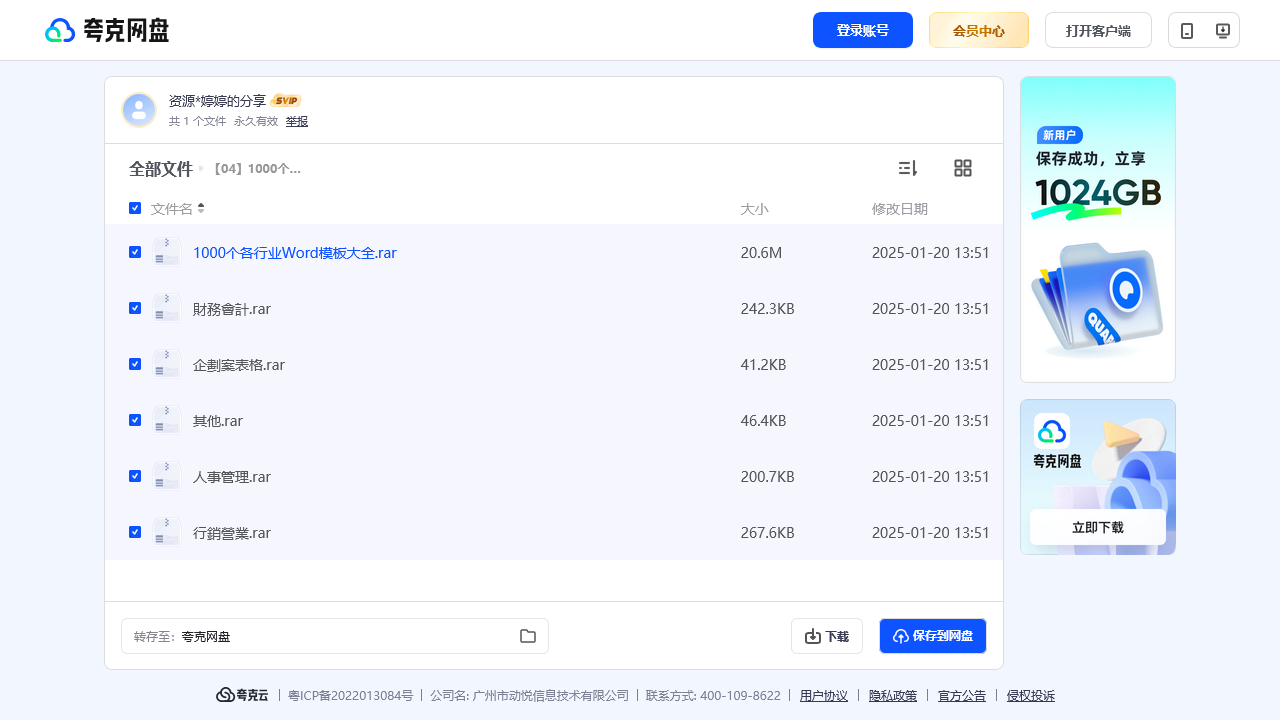This screenshot has height=720, width=1280.
Task: Uncheck the 行銷營業.rar checkbox
Action: coord(135,532)
